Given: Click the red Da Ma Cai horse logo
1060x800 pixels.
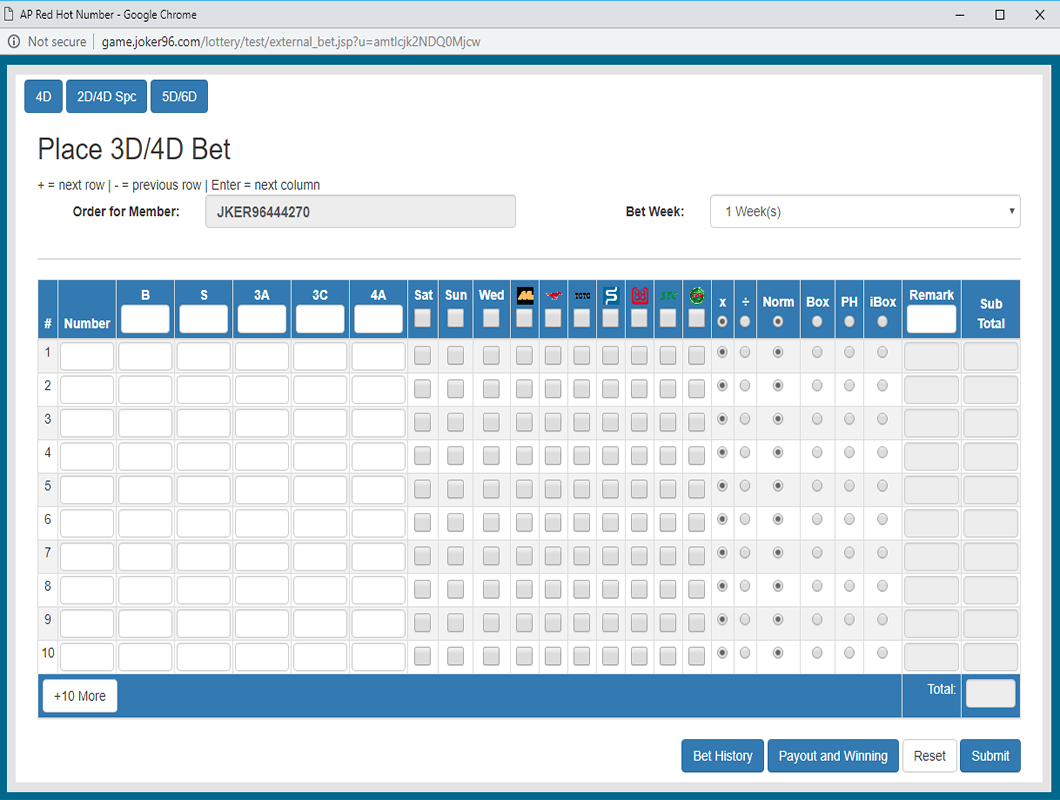Looking at the screenshot, I should 553,296.
